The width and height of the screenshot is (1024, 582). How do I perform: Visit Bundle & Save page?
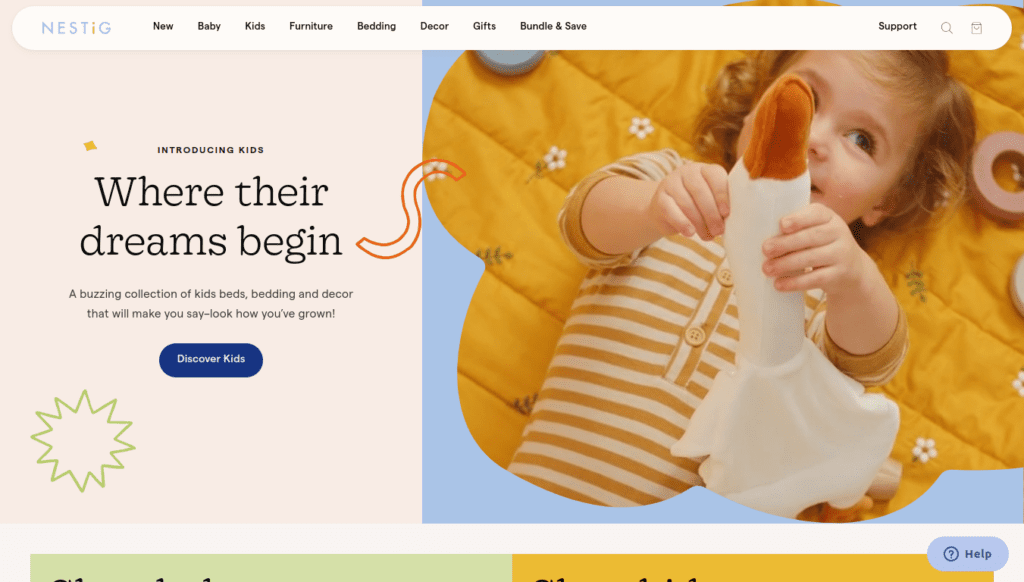553,26
